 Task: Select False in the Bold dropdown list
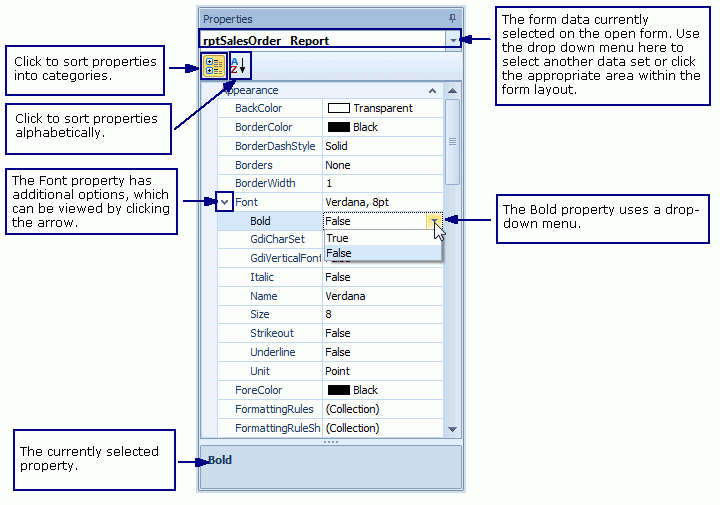[x=339, y=253]
